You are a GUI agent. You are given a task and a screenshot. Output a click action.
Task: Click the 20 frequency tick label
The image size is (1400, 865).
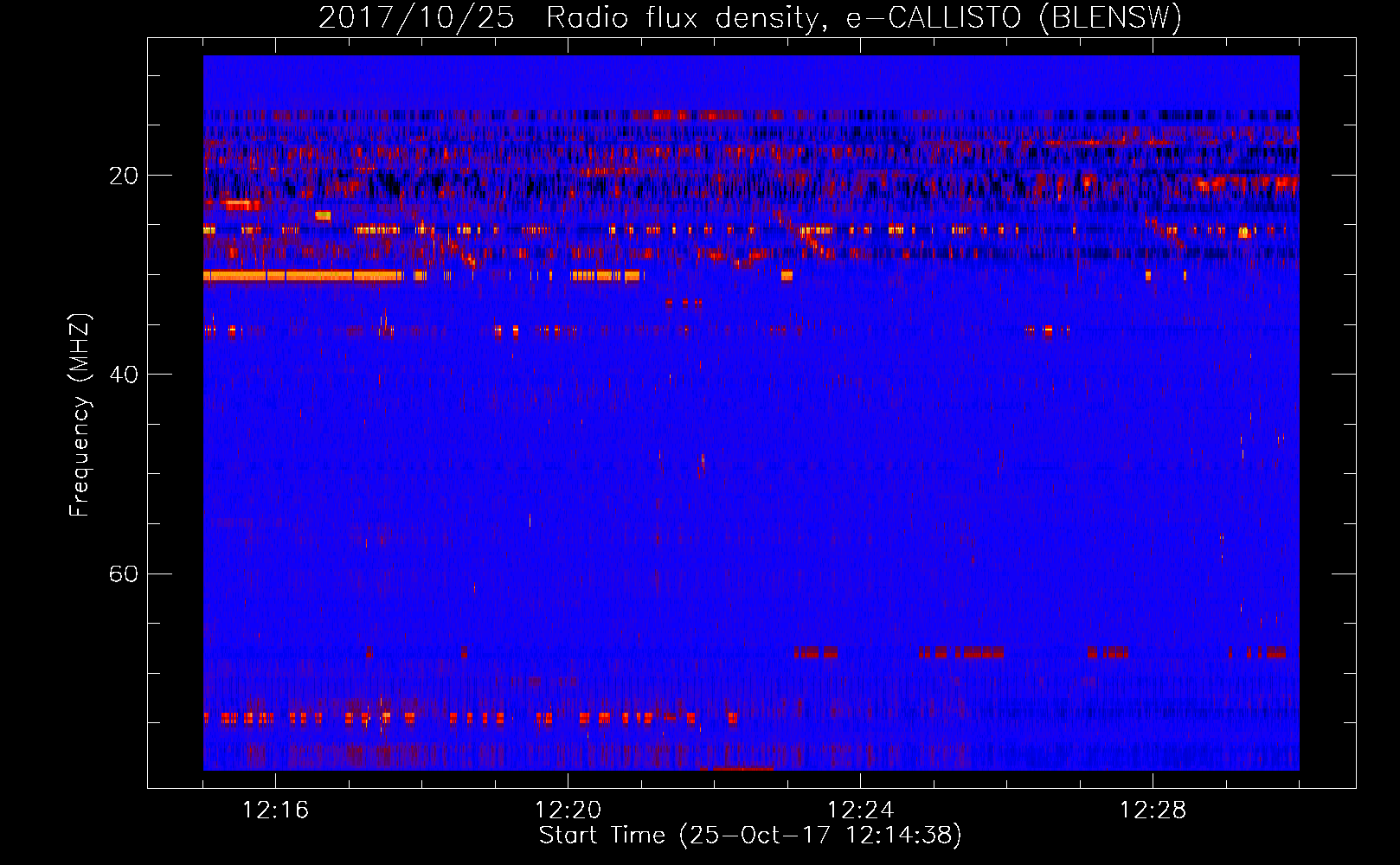coord(124,176)
